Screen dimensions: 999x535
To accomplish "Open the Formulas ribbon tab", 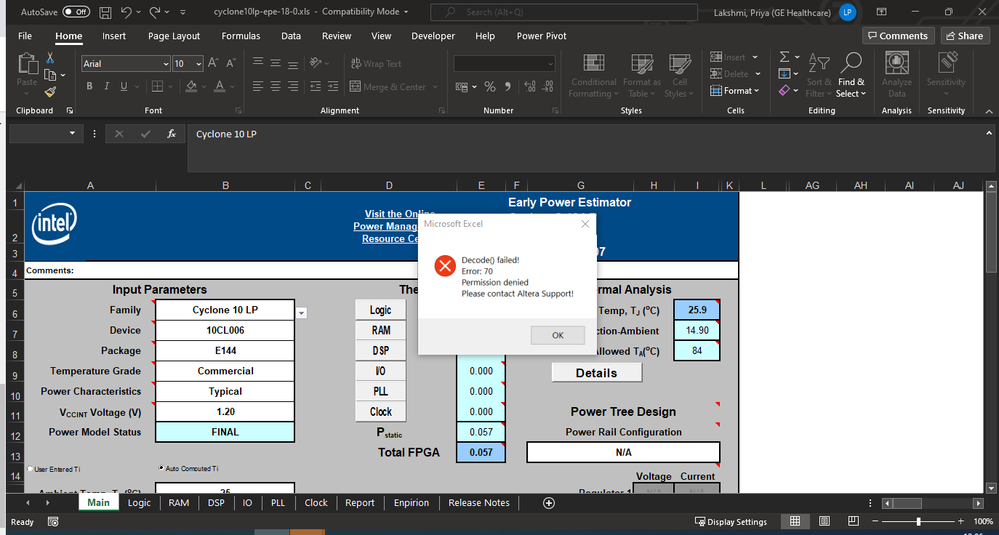I will click(241, 36).
